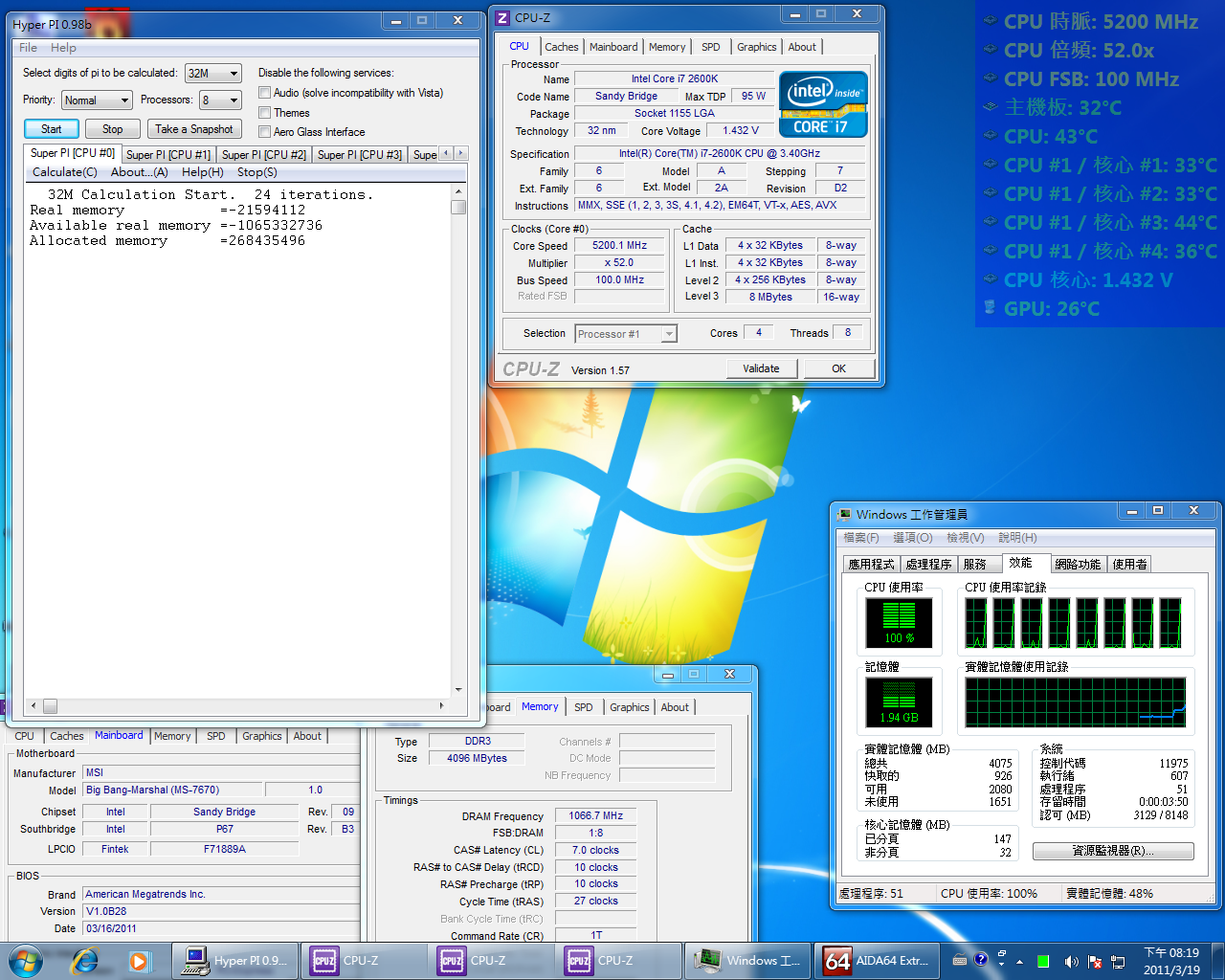The height and width of the screenshot is (980, 1225).
Task: Open 網路功能 tab in Task Manager
Action: [1078, 565]
